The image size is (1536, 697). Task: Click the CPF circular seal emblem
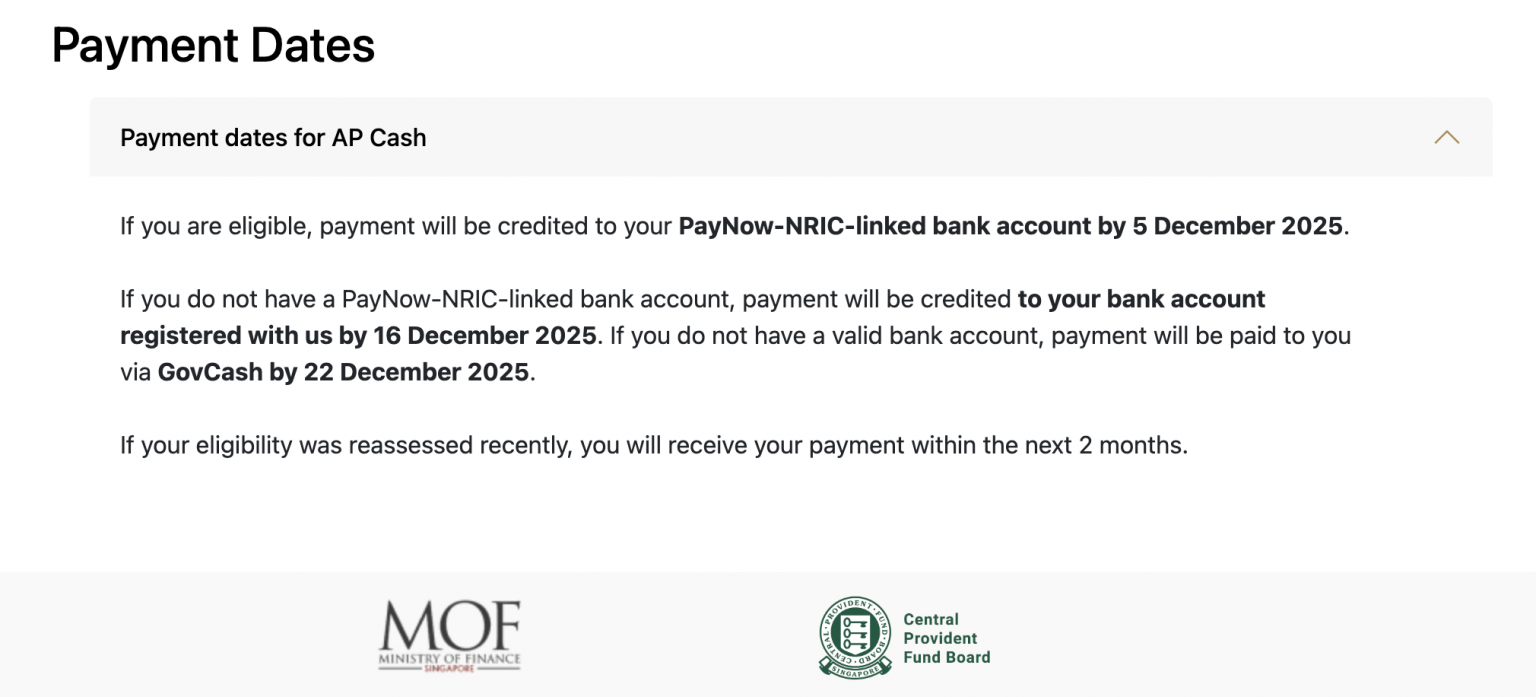pos(855,633)
